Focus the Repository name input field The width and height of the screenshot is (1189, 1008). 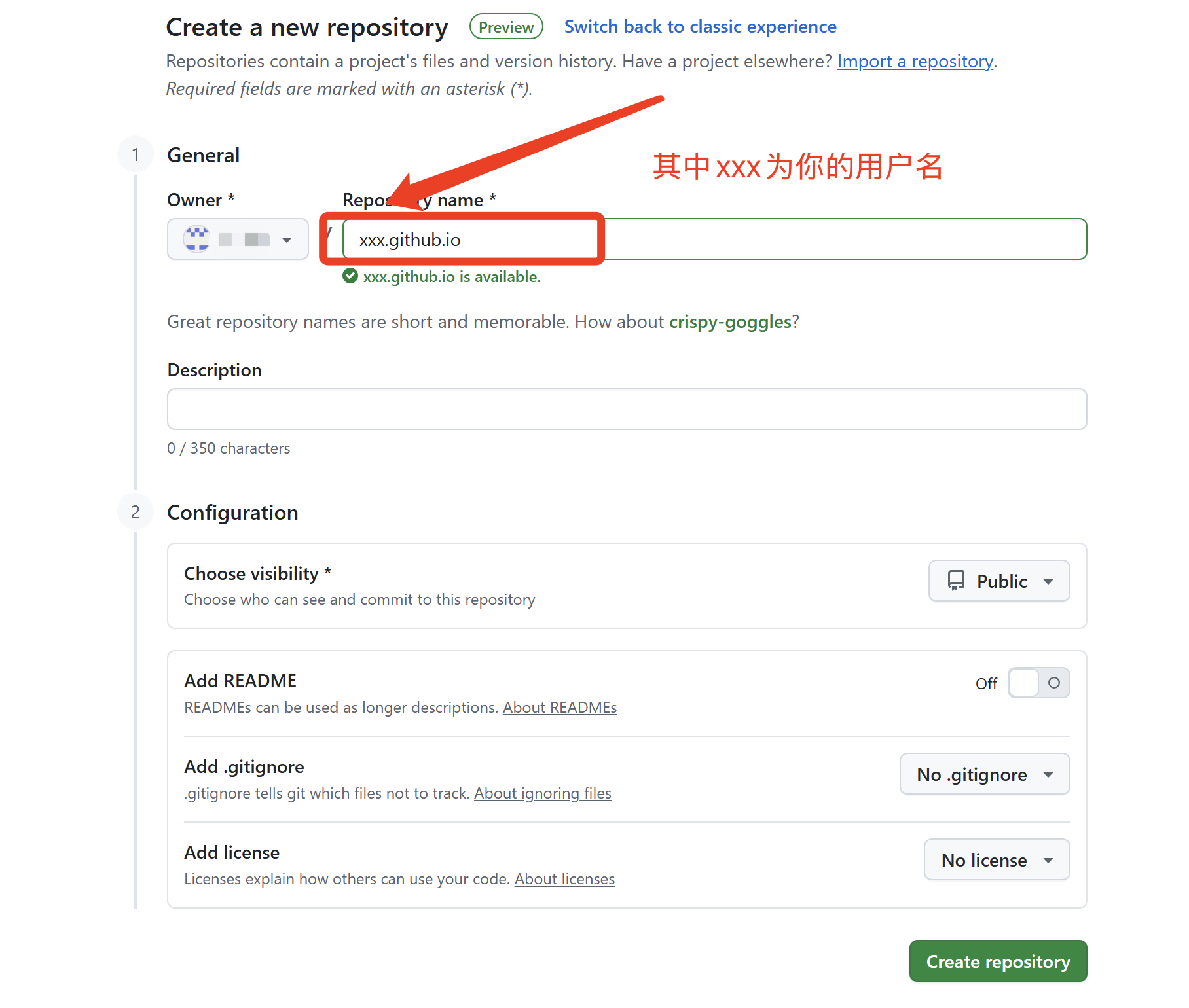click(714, 240)
